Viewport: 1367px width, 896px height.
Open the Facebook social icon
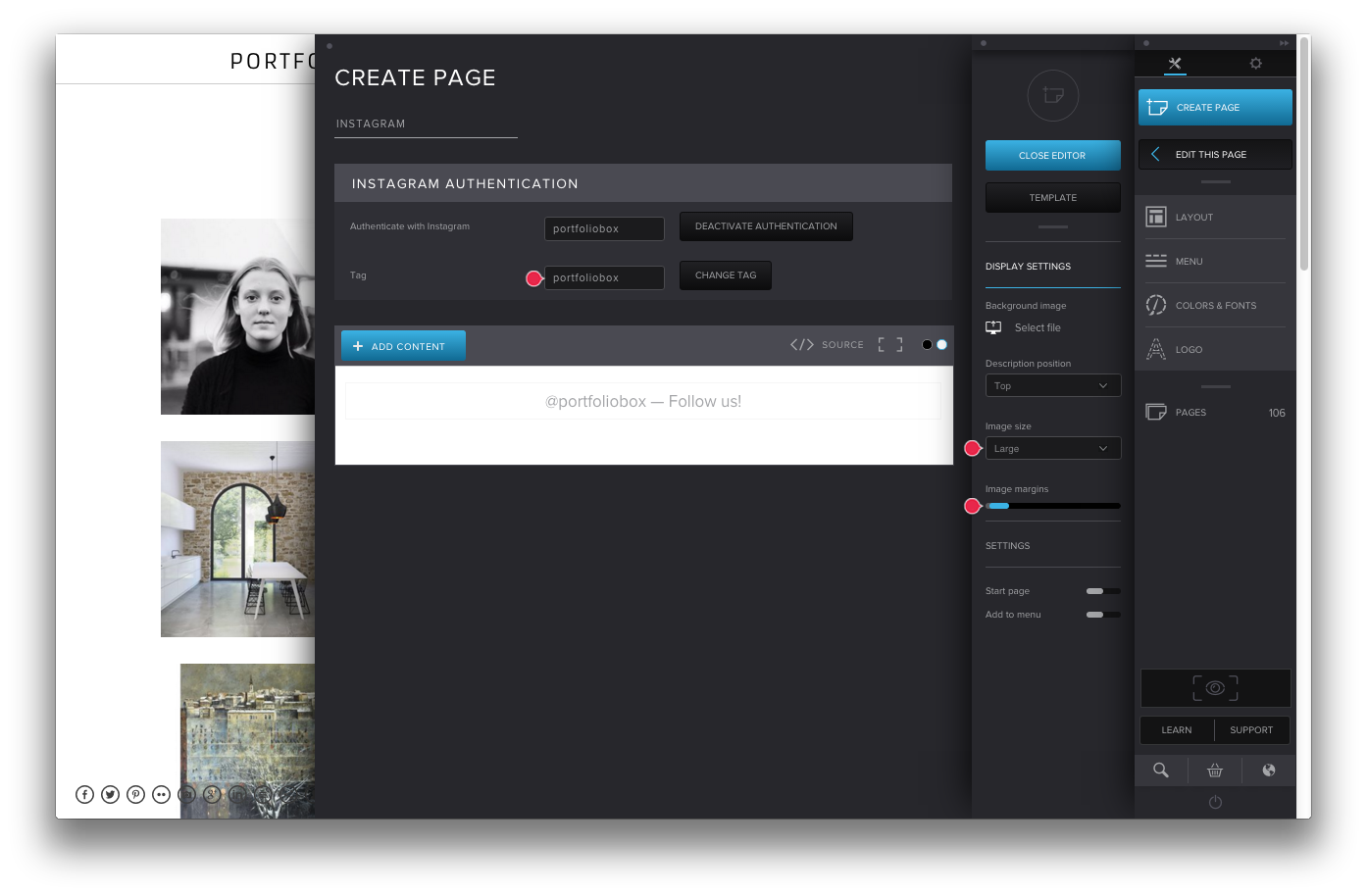click(84, 794)
